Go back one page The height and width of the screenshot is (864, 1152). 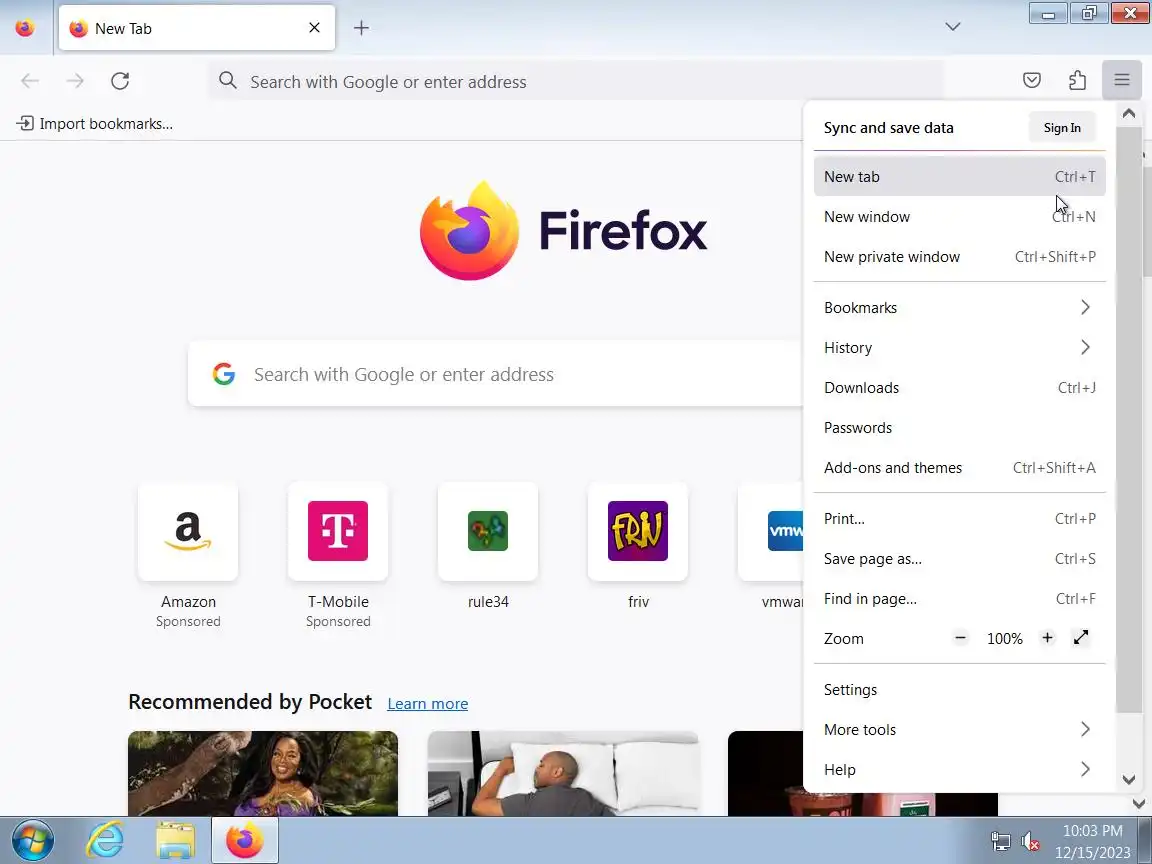pyautogui.click(x=30, y=81)
